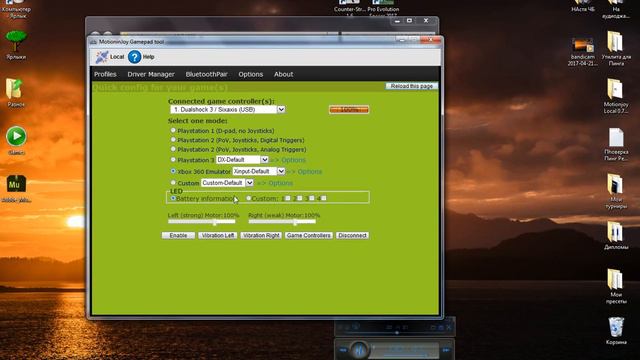Open the MotionJoy Local folder on desktop
640x360 pixels.
[615, 89]
